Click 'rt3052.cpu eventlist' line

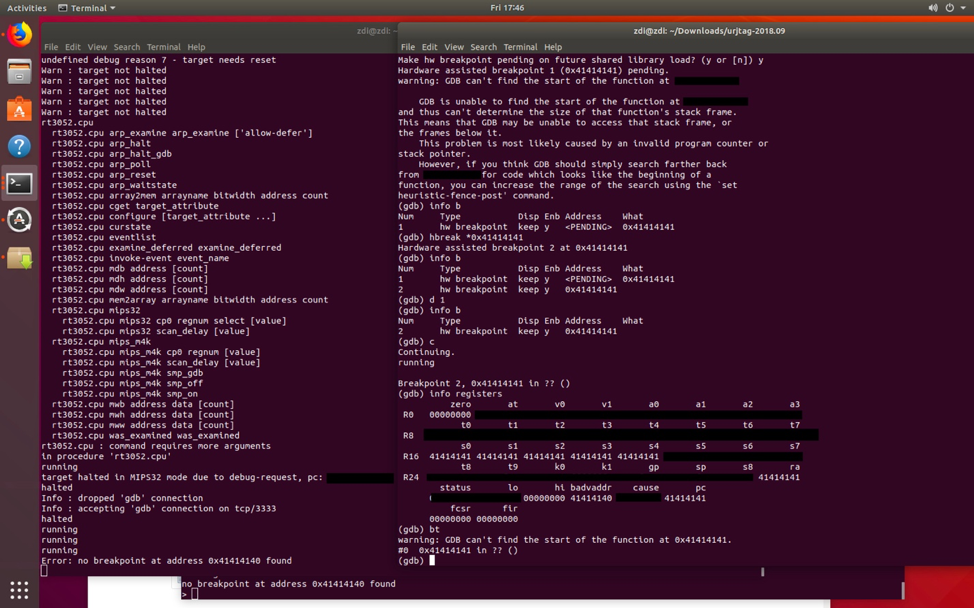point(104,237)
